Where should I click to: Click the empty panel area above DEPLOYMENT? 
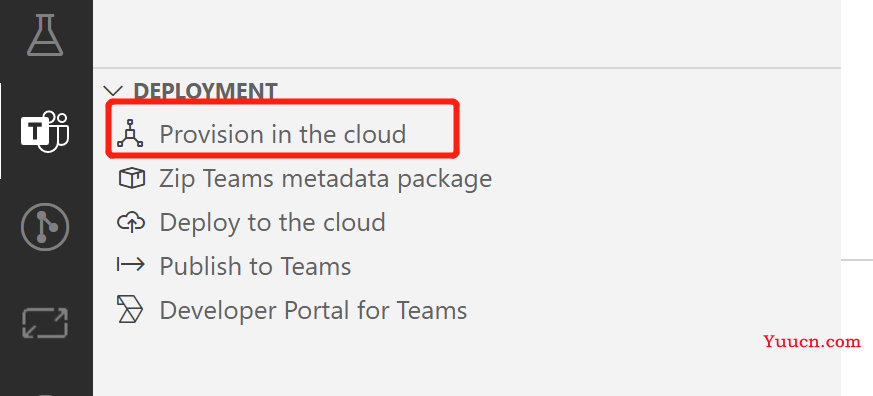(467, 33)
